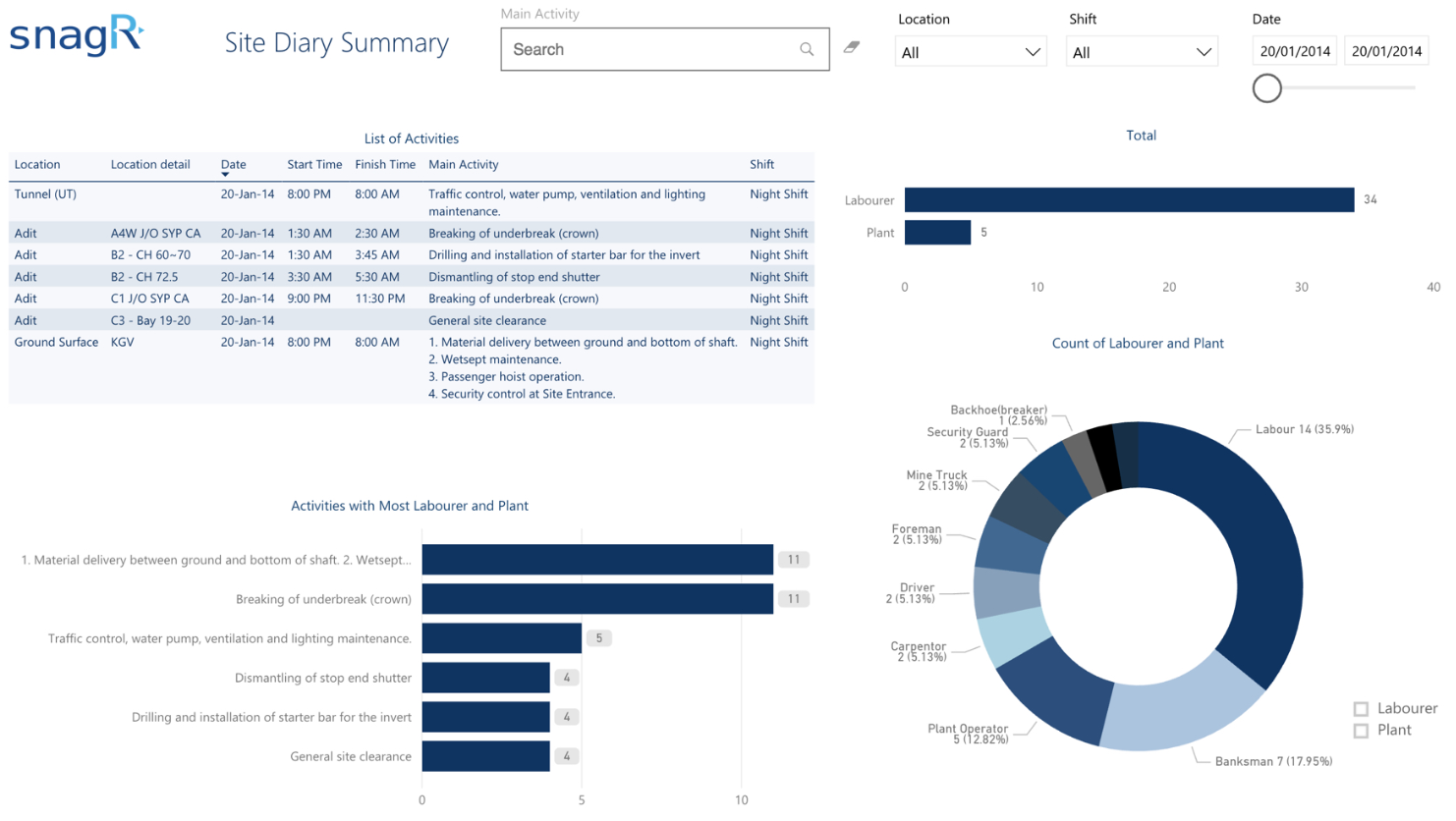The width and height of the screenshot is (1456, 821).
Task: Click the eraser clear-search icon
Action: click(x=852, y=47)
